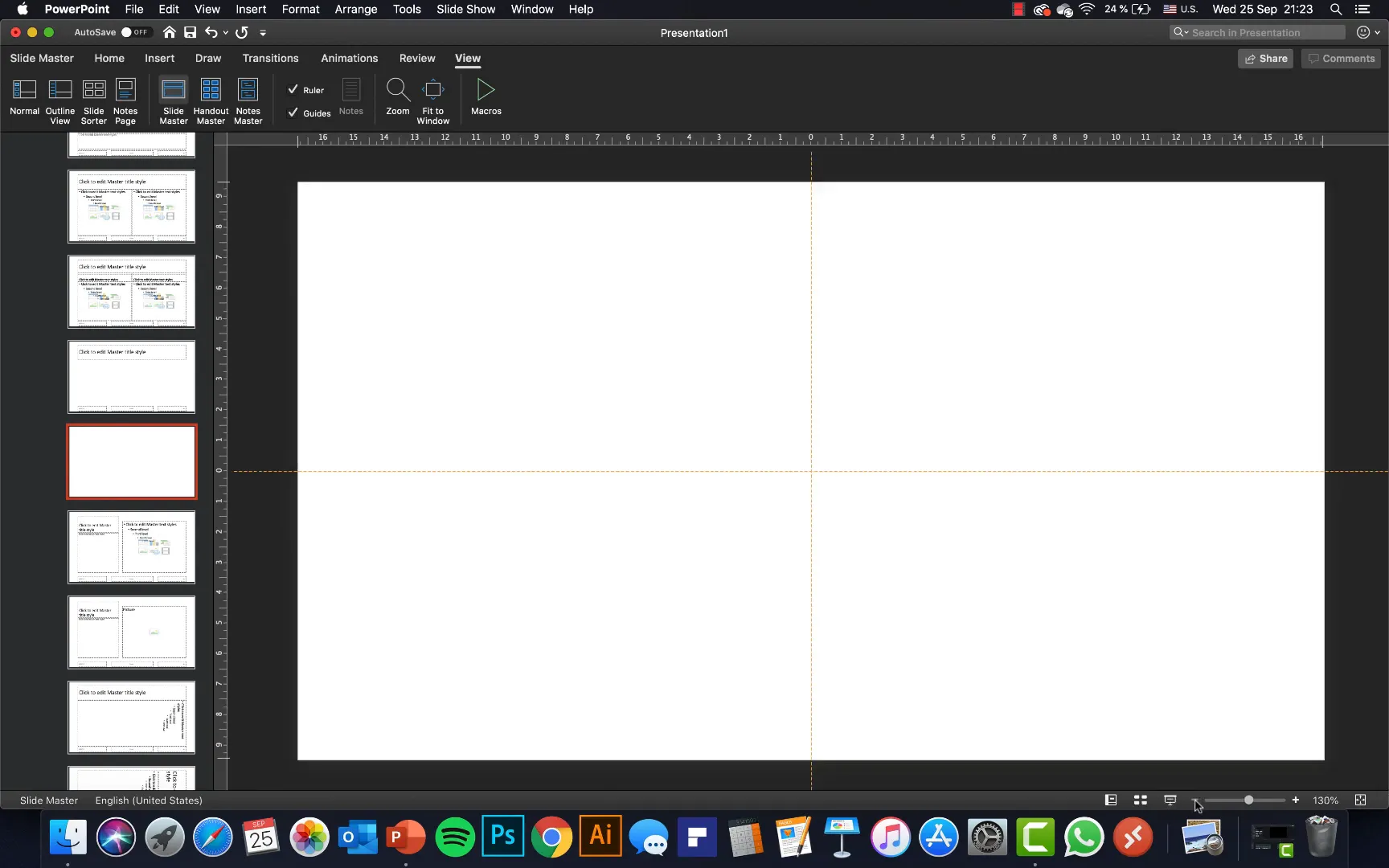Open Google Chrome from the dock
This screenshot has height=868, width=1389.
click(551, 837)
